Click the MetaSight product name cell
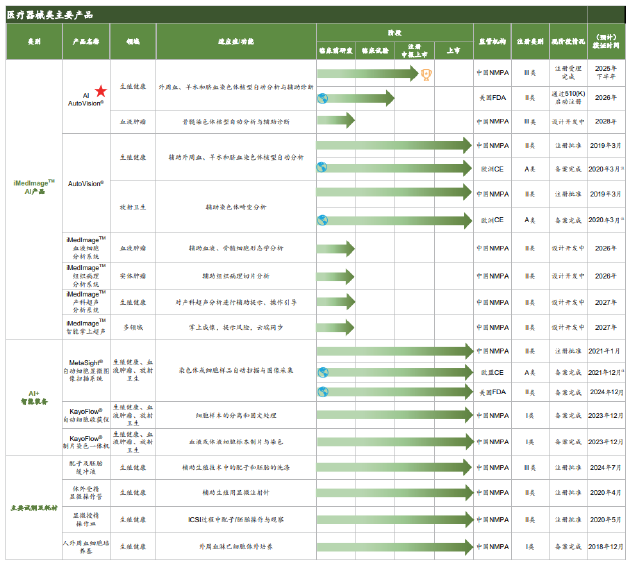 pyautogui.click(x=86, y=371)
